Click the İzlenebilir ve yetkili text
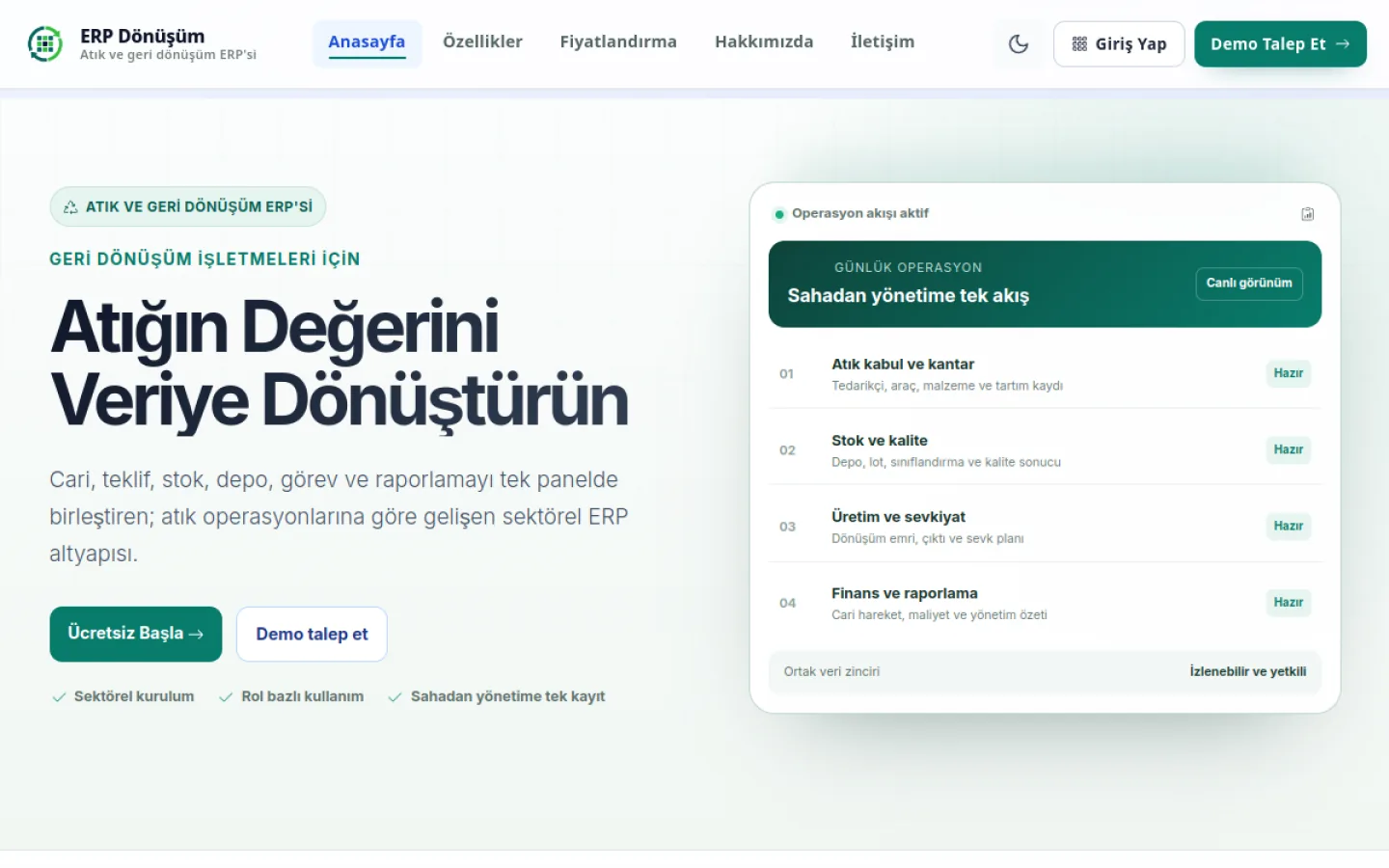Image resolution: width=1389 pixels, height=868 pixels. tap(1248, 672)
